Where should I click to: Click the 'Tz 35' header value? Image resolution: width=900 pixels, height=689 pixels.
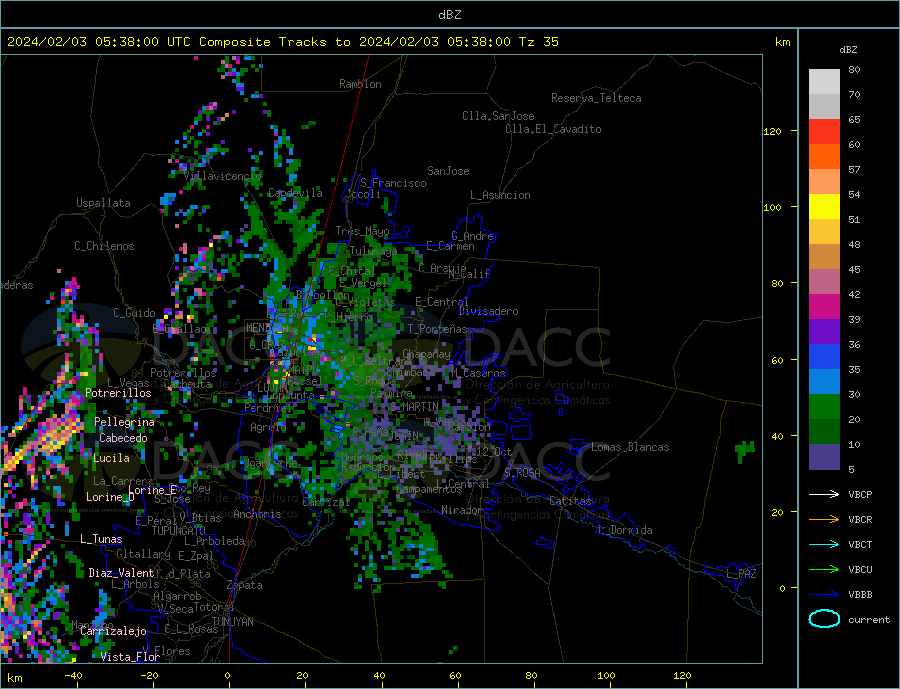coord(538,42)
